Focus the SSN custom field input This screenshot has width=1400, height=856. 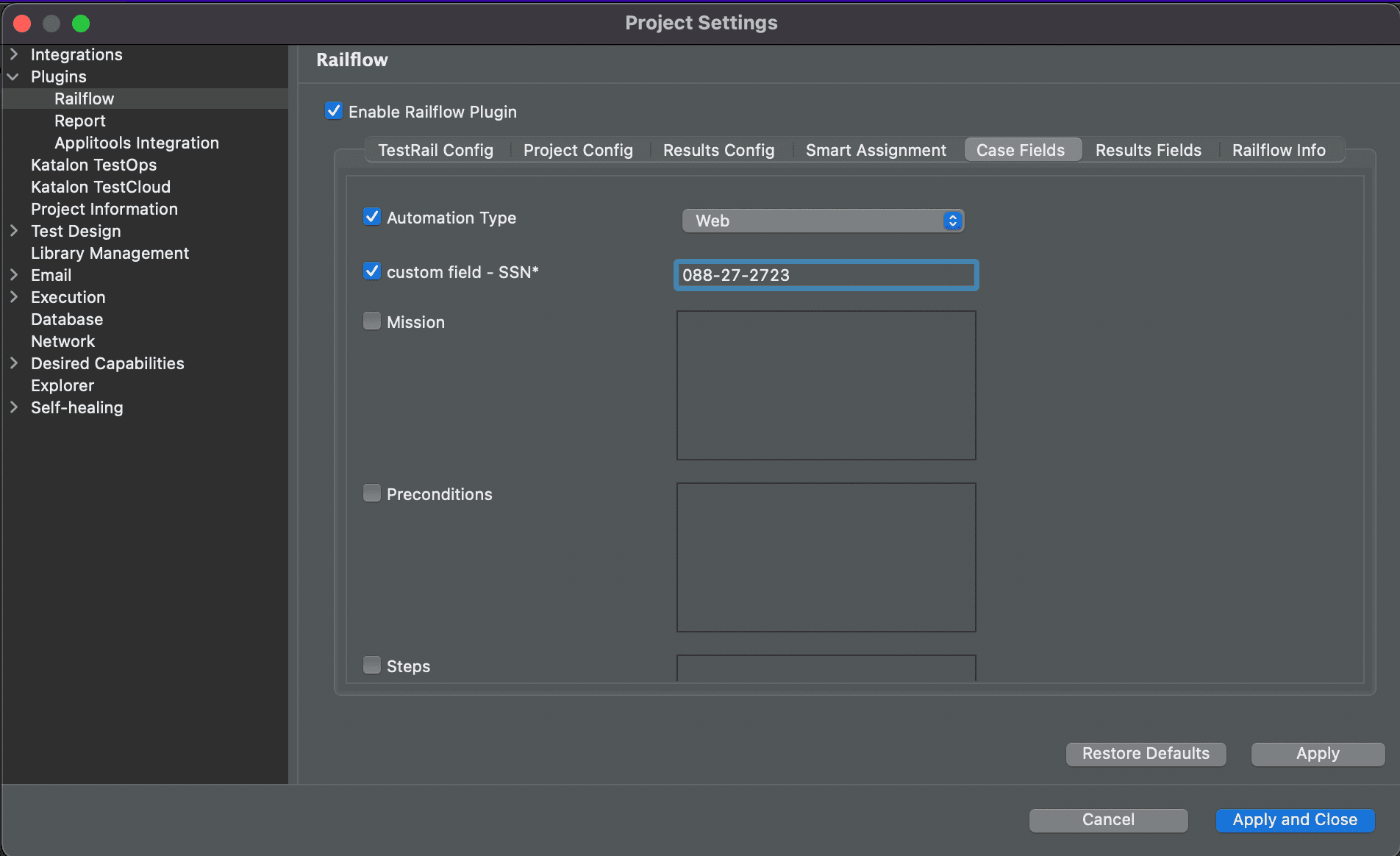[x=826, y=275]
